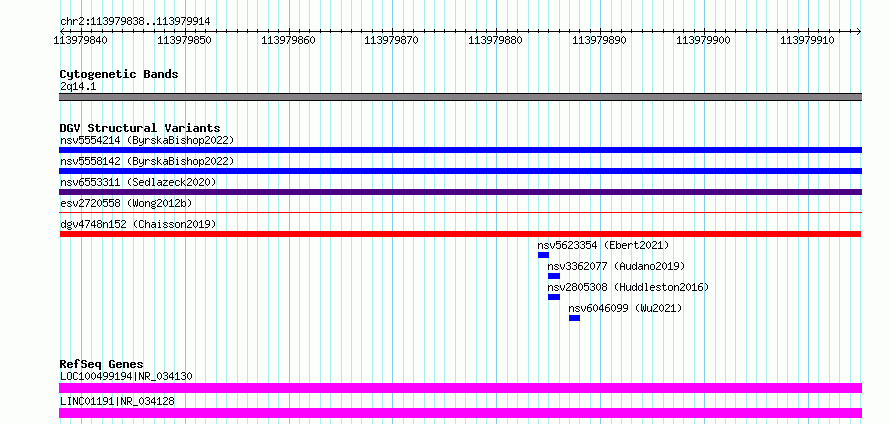Viewport: 890px width, 424px height.
Task: Click the chr2:113979838..113979914 region label
Action: (x=135, y=22)
